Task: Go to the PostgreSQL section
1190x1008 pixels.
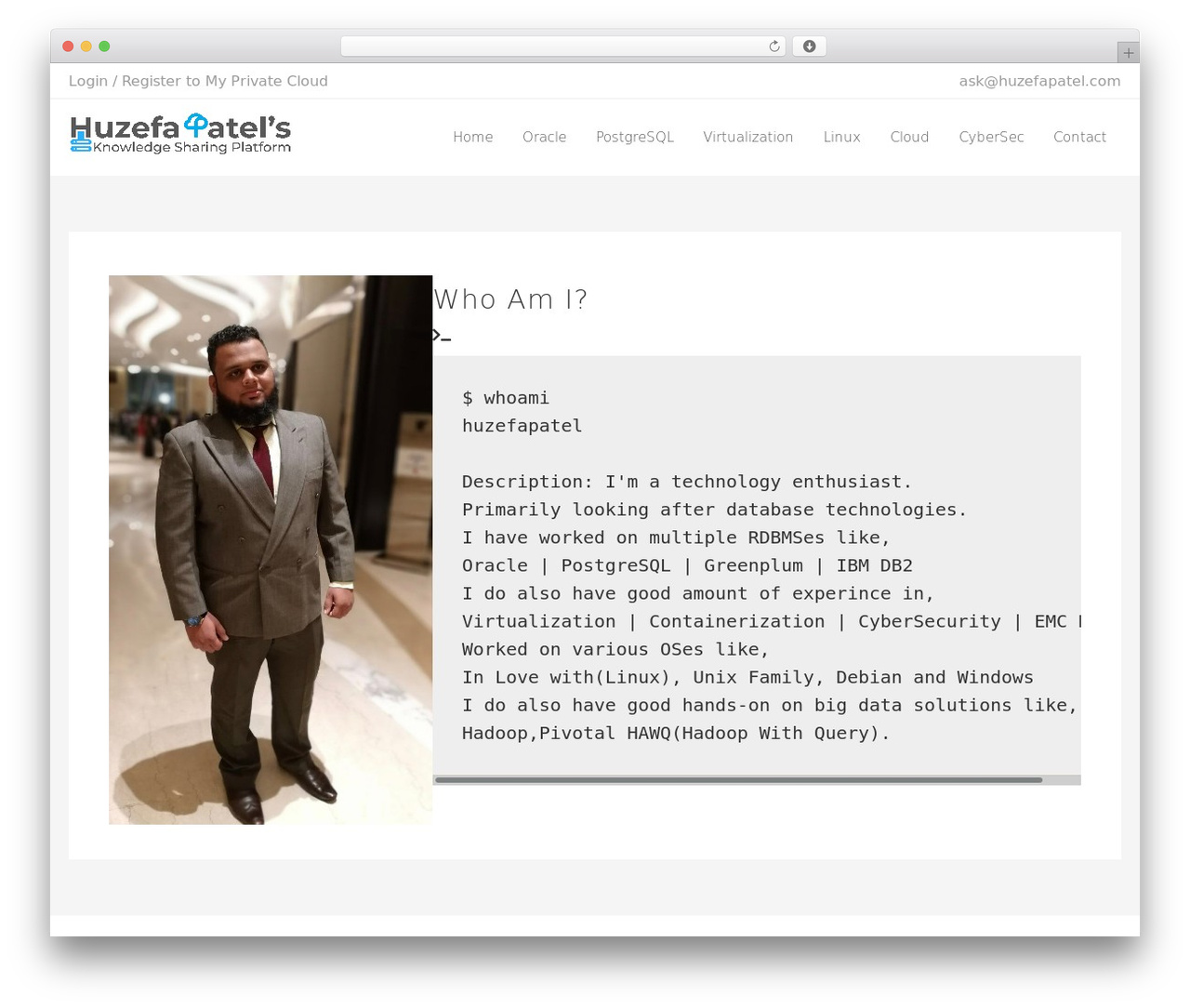Action: coord(635,137)
